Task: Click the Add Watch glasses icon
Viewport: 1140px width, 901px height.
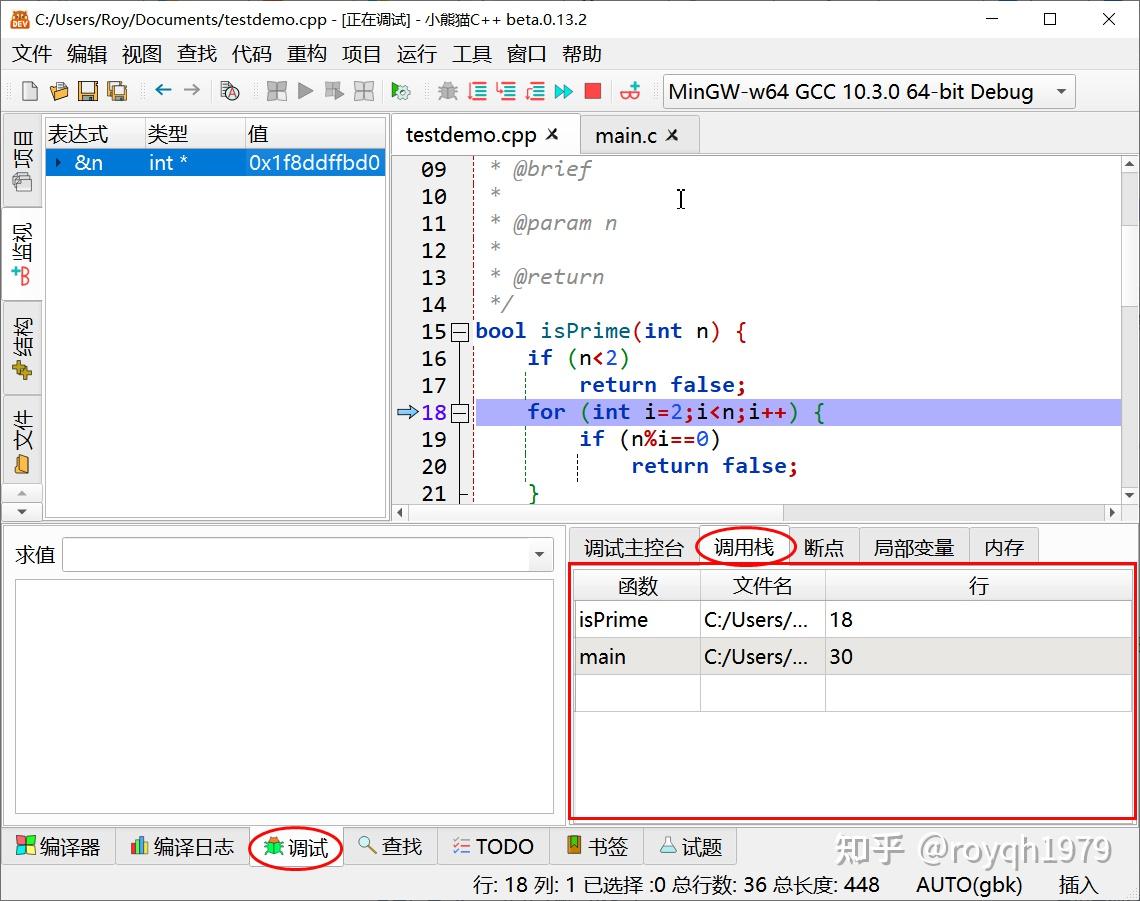Action: coord(630,91)
